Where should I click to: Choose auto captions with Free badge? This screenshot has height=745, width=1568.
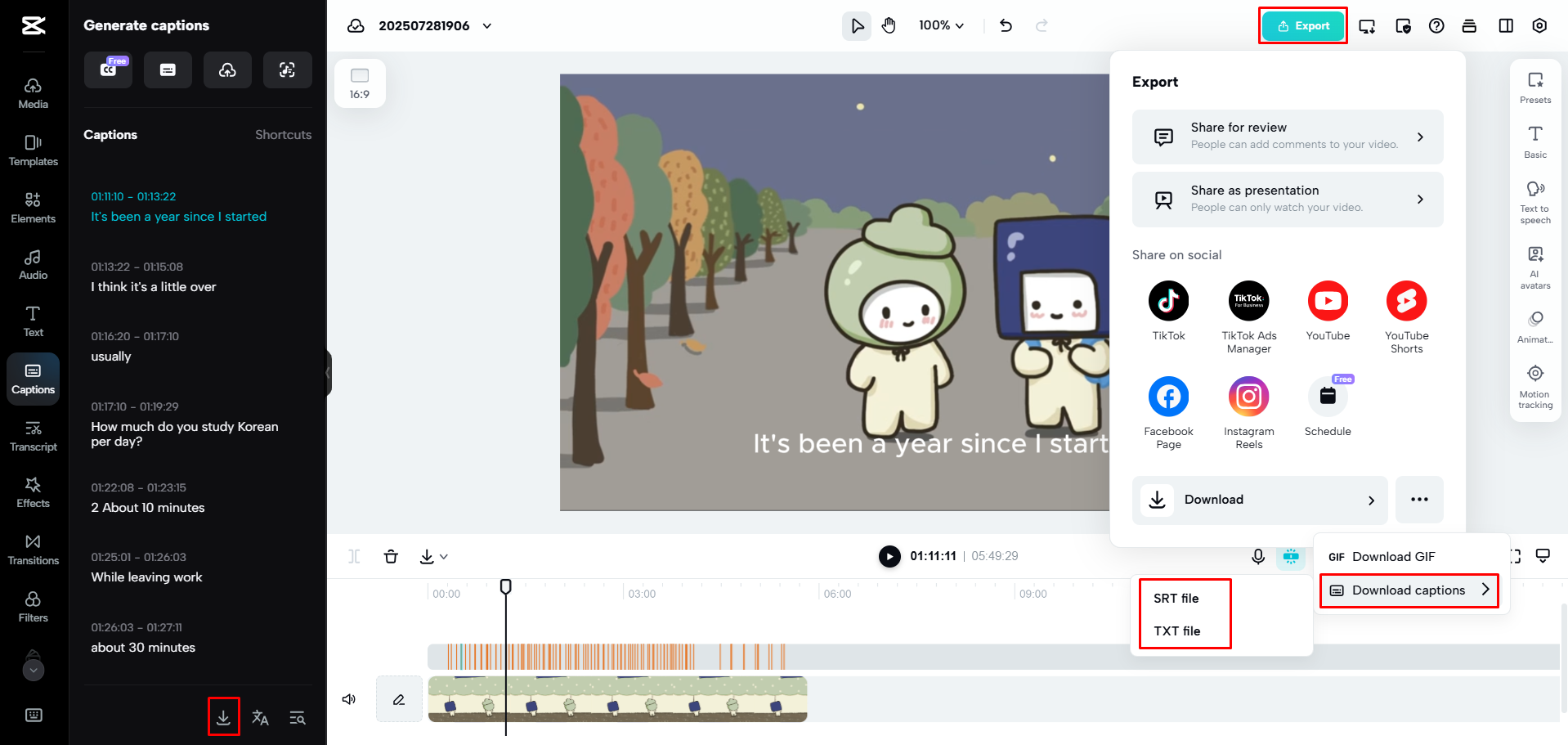click(x=108, y=70)
